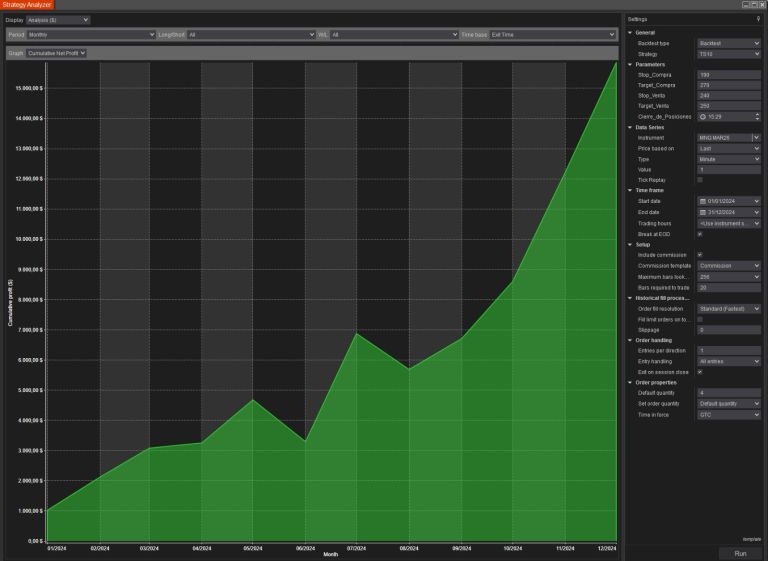This screenshot has height=561, width=768.
Task: Collapse the Data Series section
Action: point(630,127)
